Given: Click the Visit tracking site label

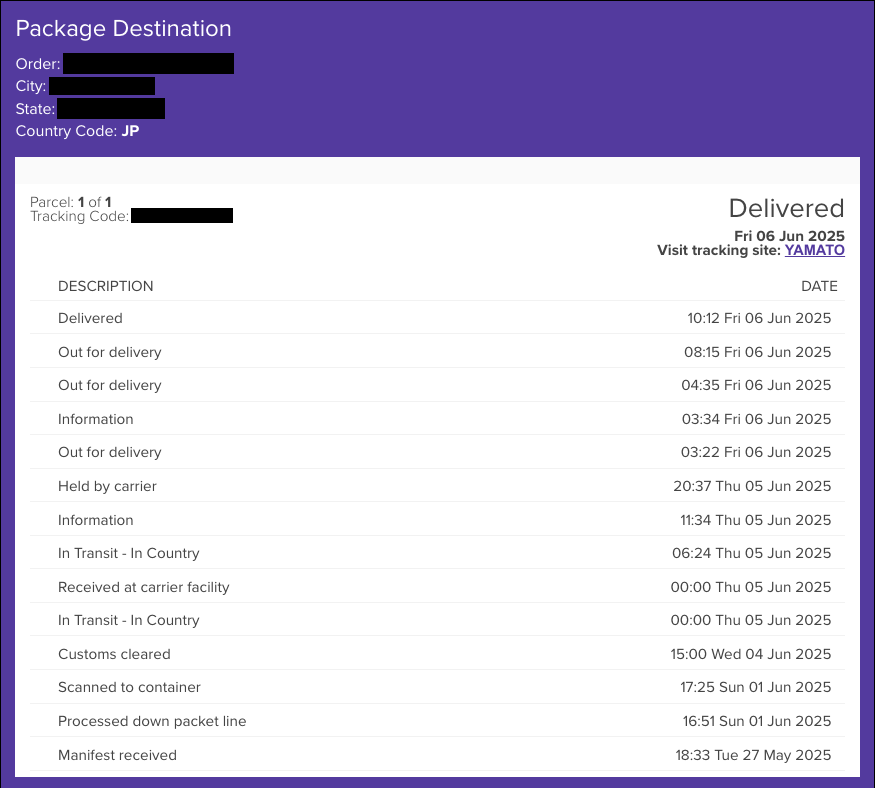Looking at the screenshot, I should click(719, 250).
